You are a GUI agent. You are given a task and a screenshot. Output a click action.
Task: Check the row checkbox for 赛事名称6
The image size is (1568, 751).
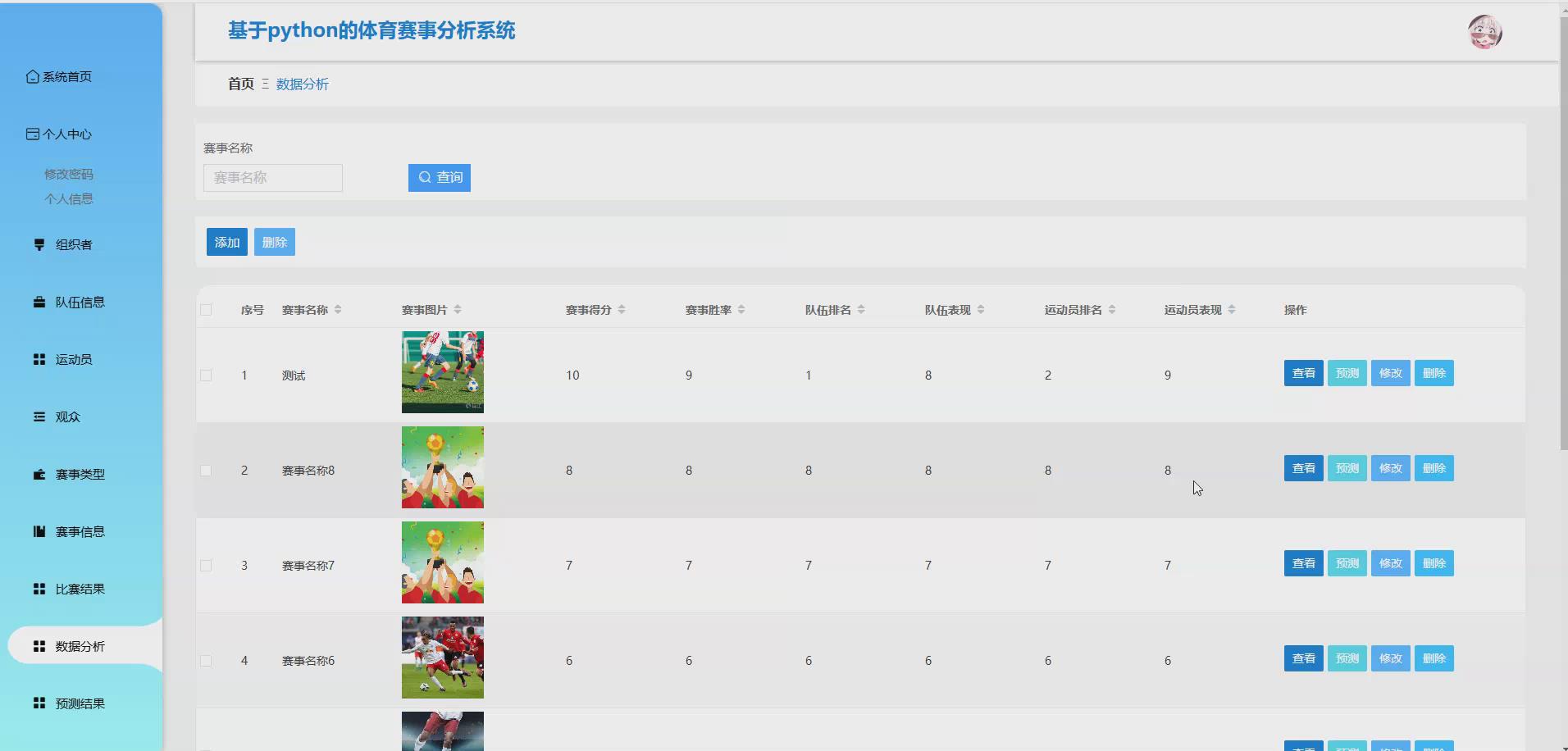[206, 661]
